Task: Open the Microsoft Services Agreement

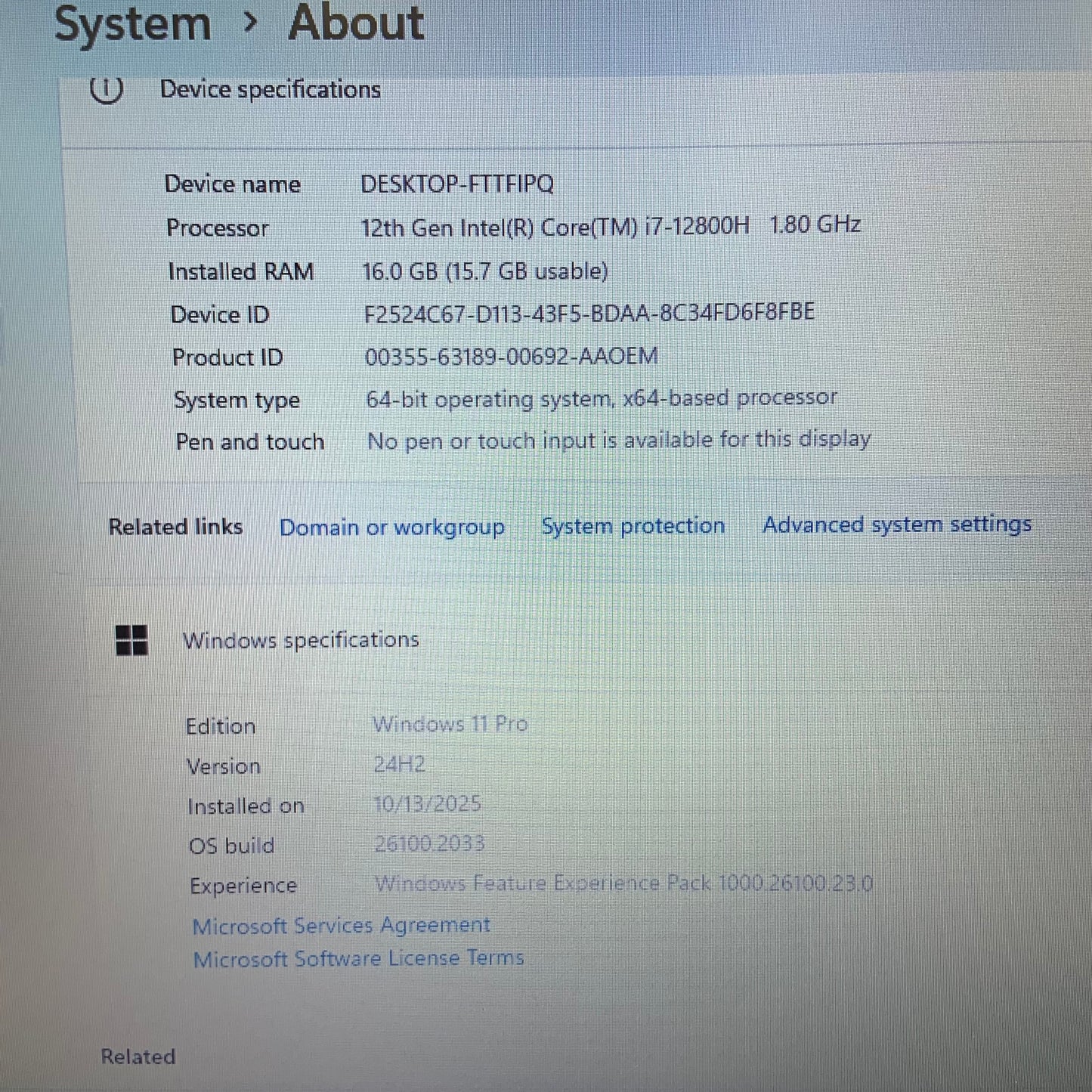Action: tap(342, 924)
